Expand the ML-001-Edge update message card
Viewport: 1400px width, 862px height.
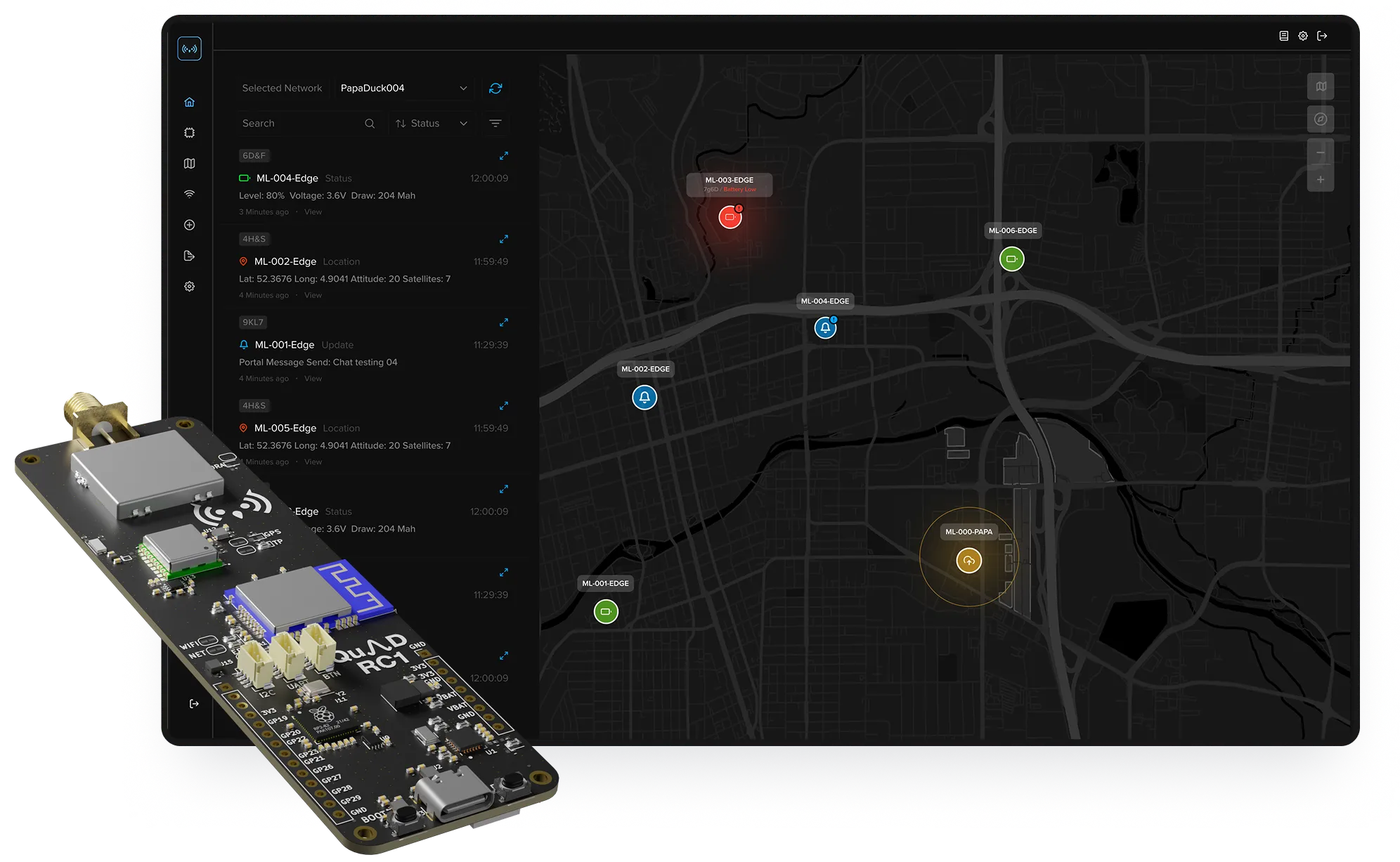coord(504,322)
